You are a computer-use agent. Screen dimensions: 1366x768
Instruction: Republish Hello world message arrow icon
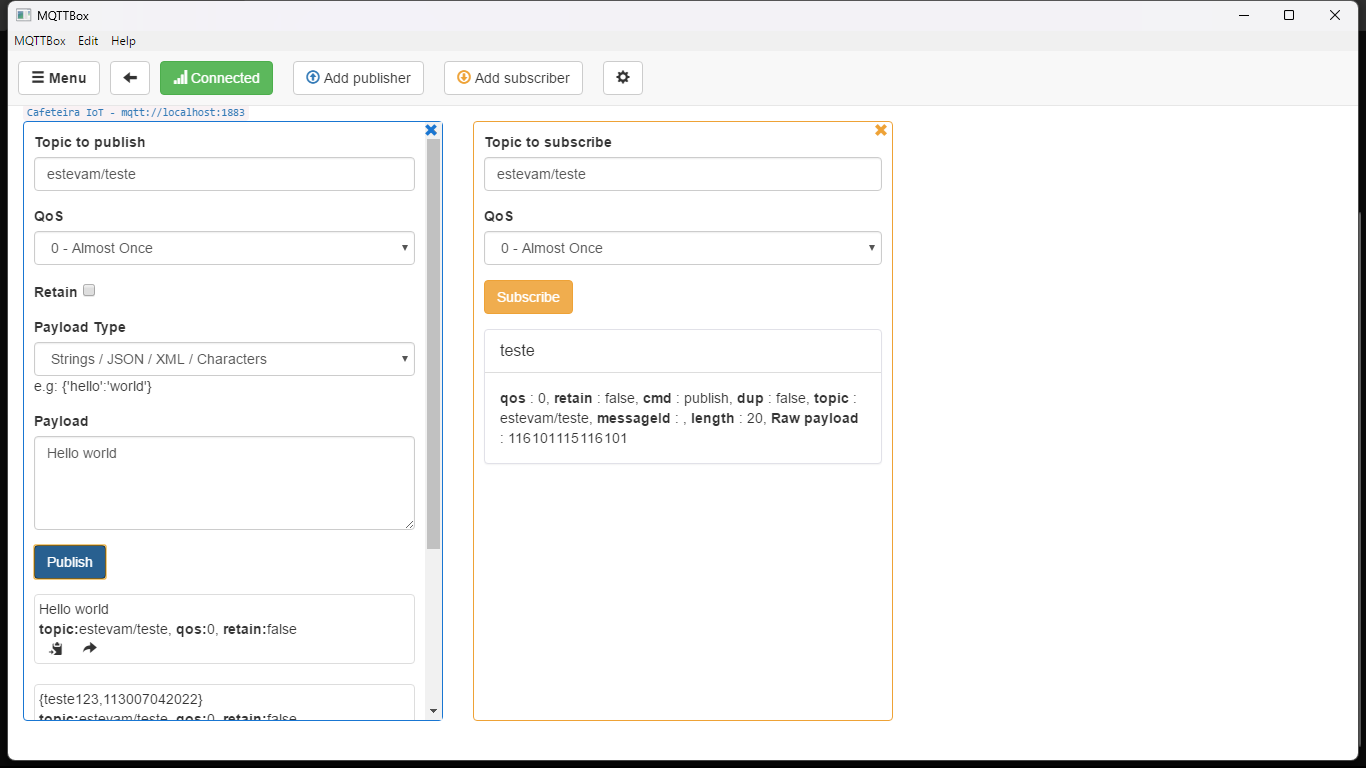click(90, 649)
